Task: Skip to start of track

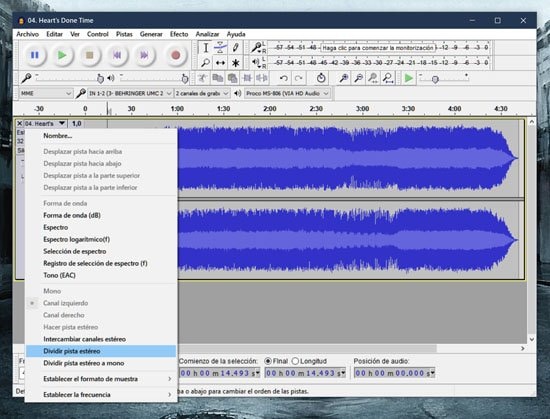Action: pos(117,55)
